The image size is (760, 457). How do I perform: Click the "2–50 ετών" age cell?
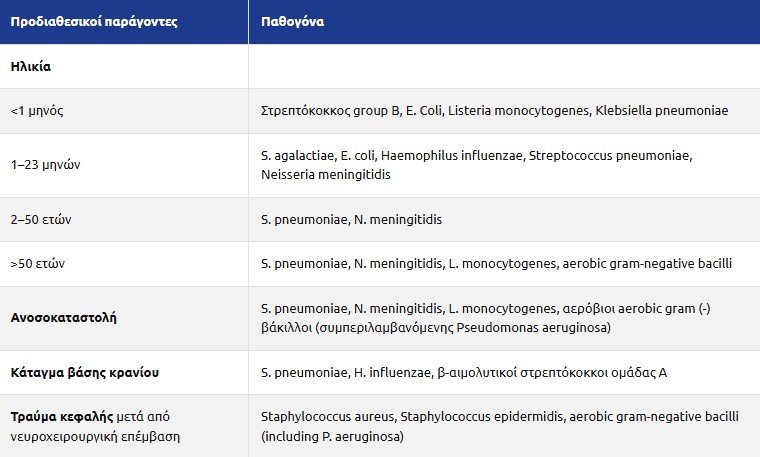(43, 219)
